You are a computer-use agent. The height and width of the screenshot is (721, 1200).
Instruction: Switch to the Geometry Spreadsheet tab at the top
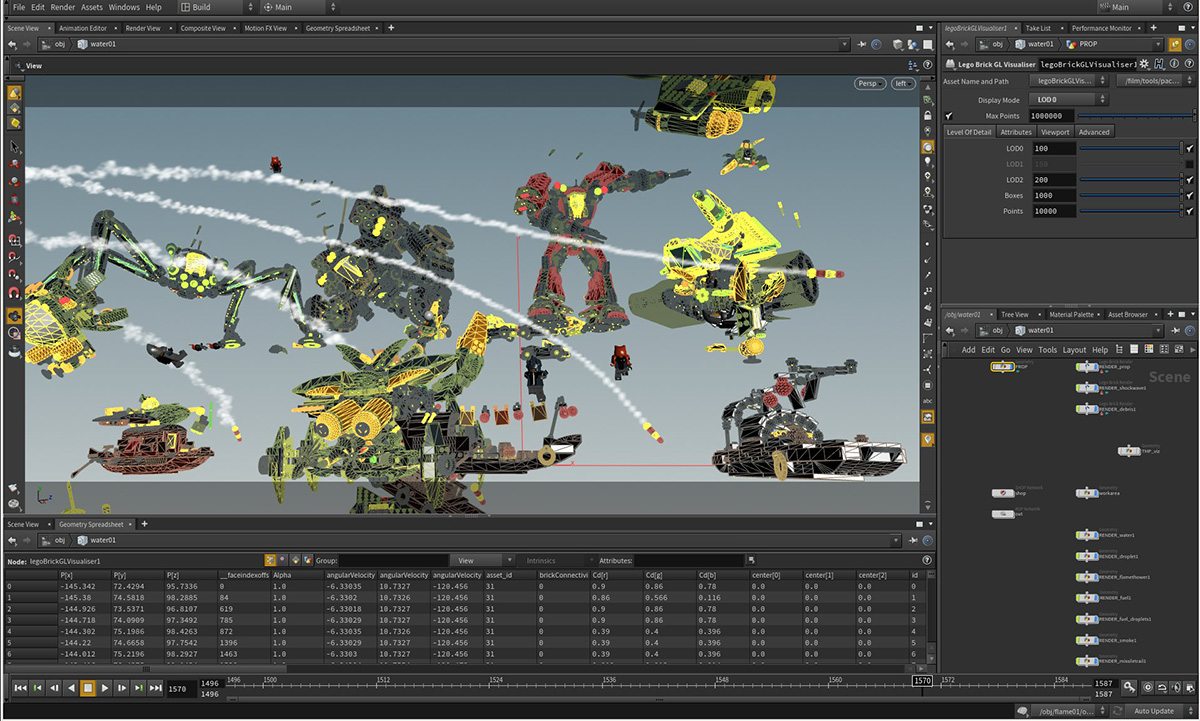pyautogui.click(x=338, y=28)
